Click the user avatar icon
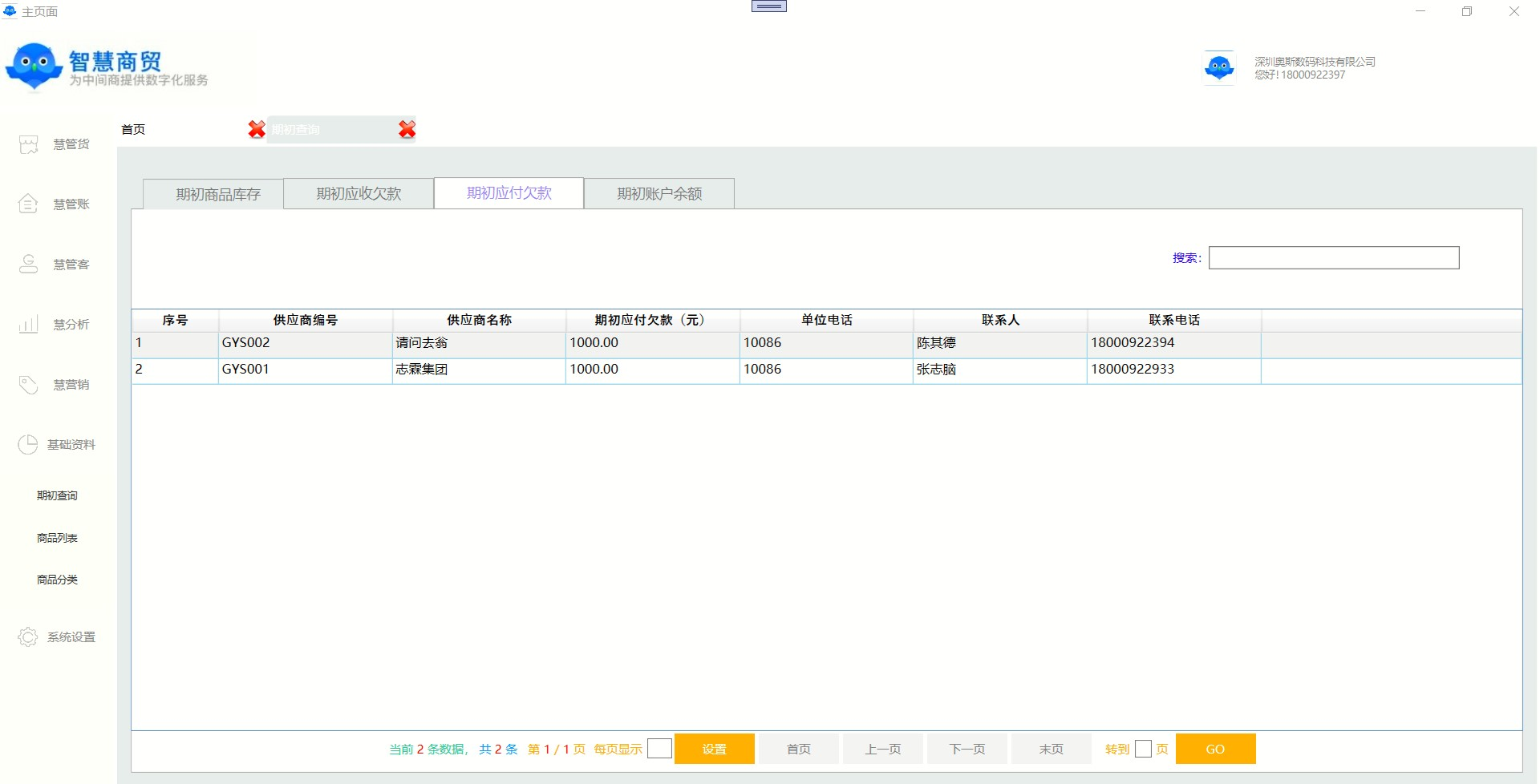The height and width of the screenshot is (784, 1540). (1219, 67)
